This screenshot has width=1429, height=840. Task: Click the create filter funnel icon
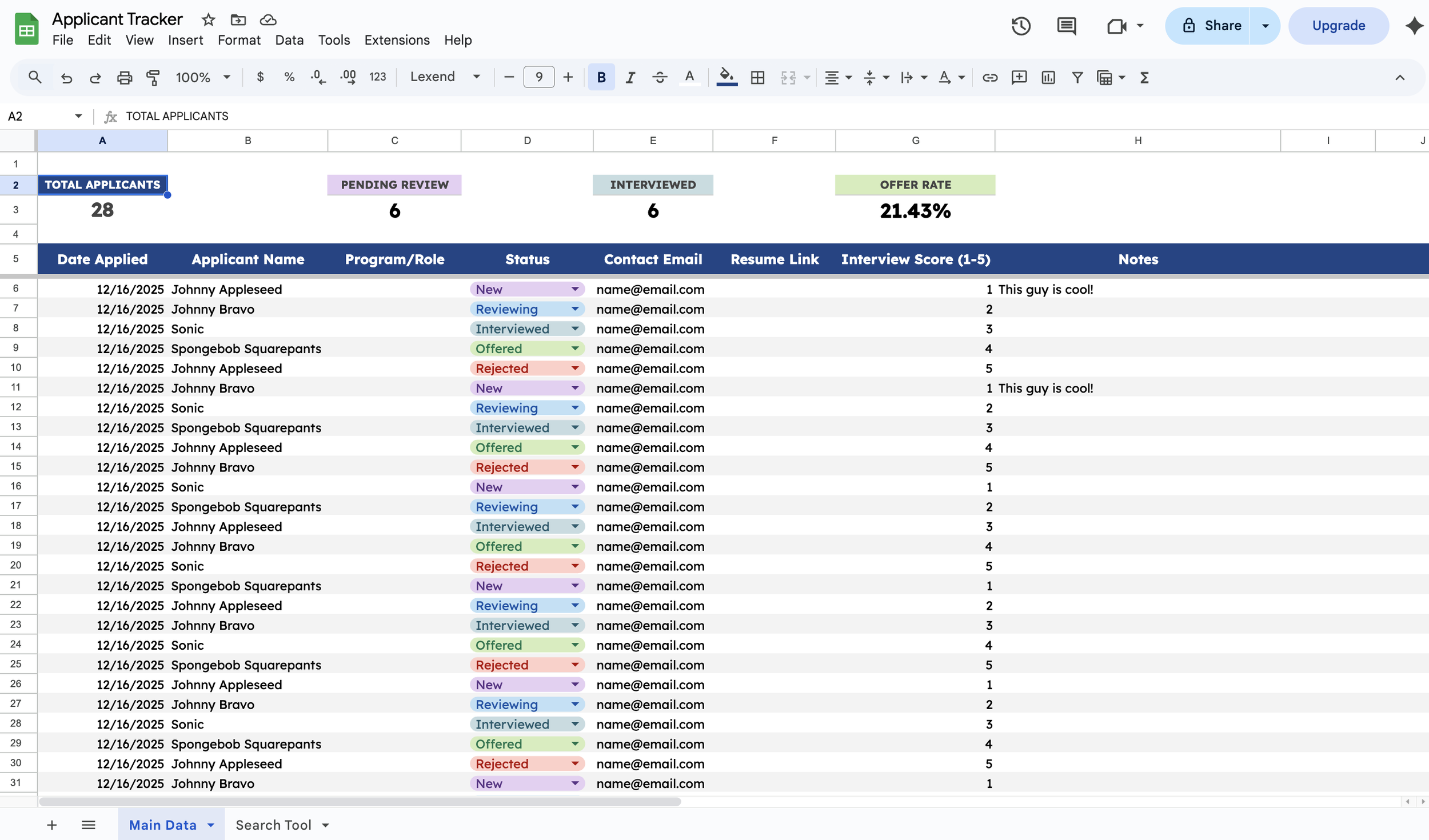pos(1077,77)
